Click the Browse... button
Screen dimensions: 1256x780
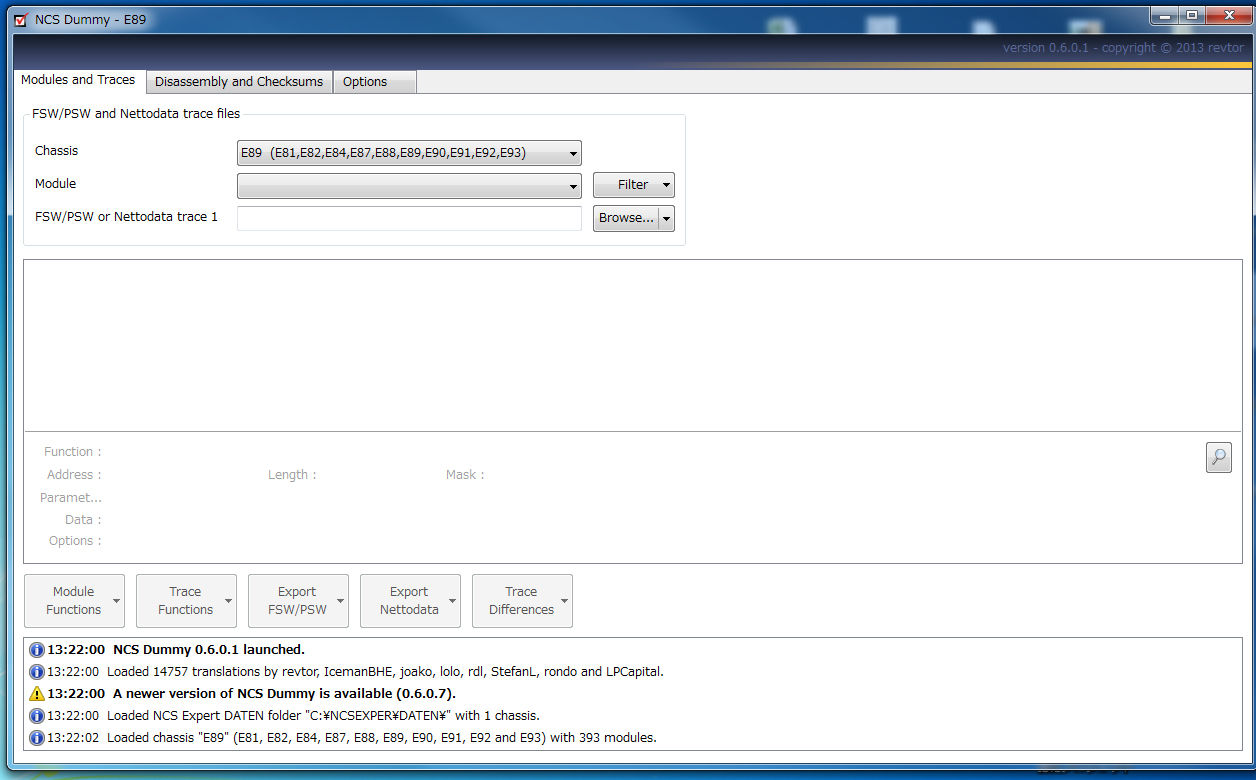tap(625, 218)
